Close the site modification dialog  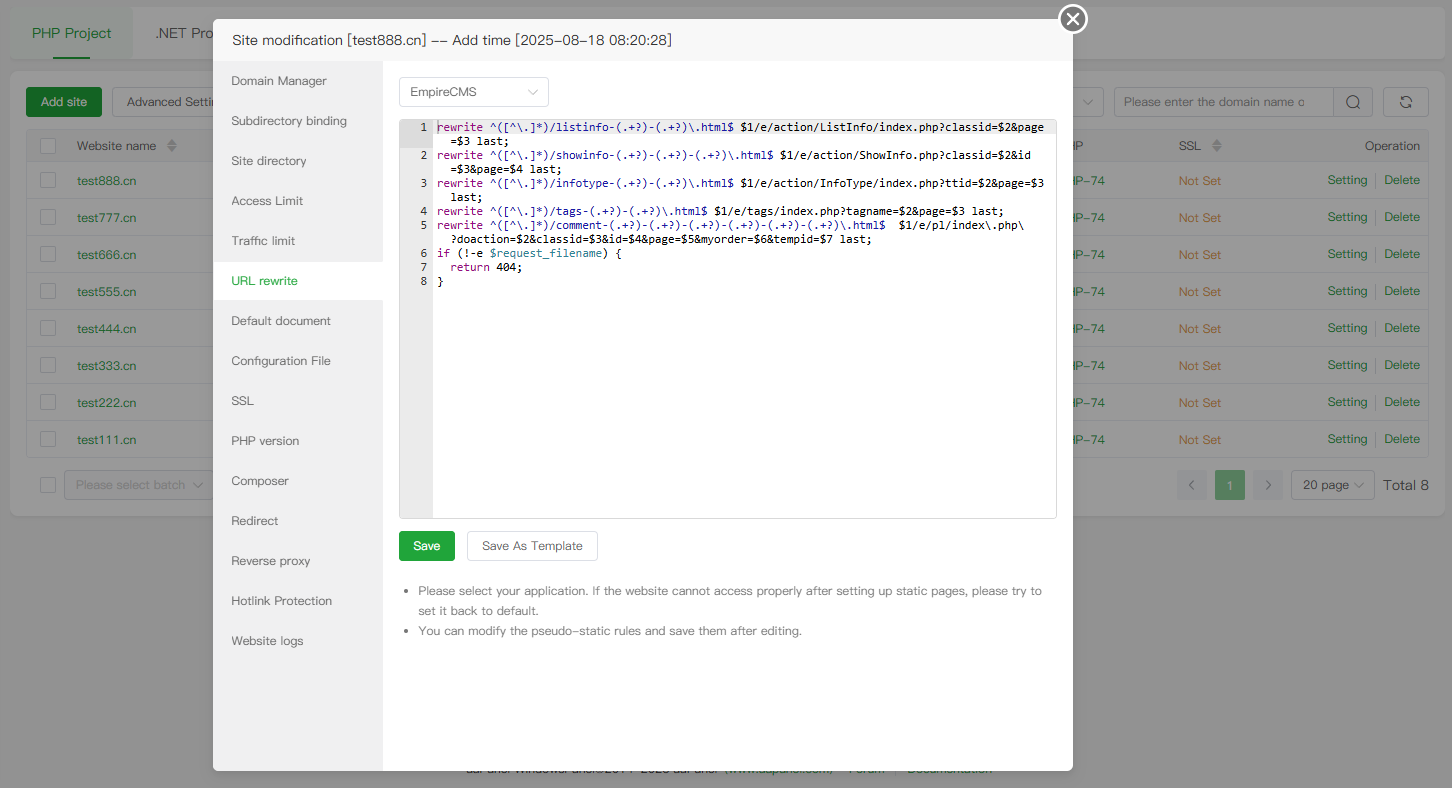(x=1073, y=19)
